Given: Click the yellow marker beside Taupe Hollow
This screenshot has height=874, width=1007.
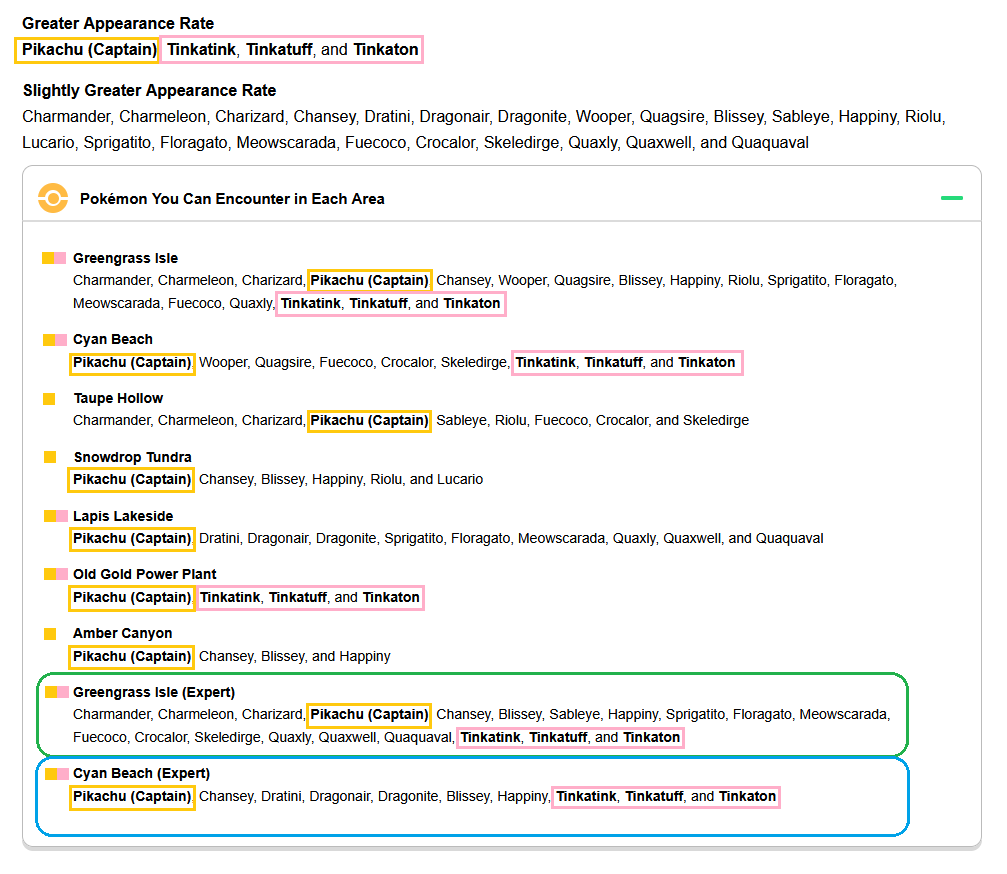Looking at the screenshot, I should click(49, 399).
